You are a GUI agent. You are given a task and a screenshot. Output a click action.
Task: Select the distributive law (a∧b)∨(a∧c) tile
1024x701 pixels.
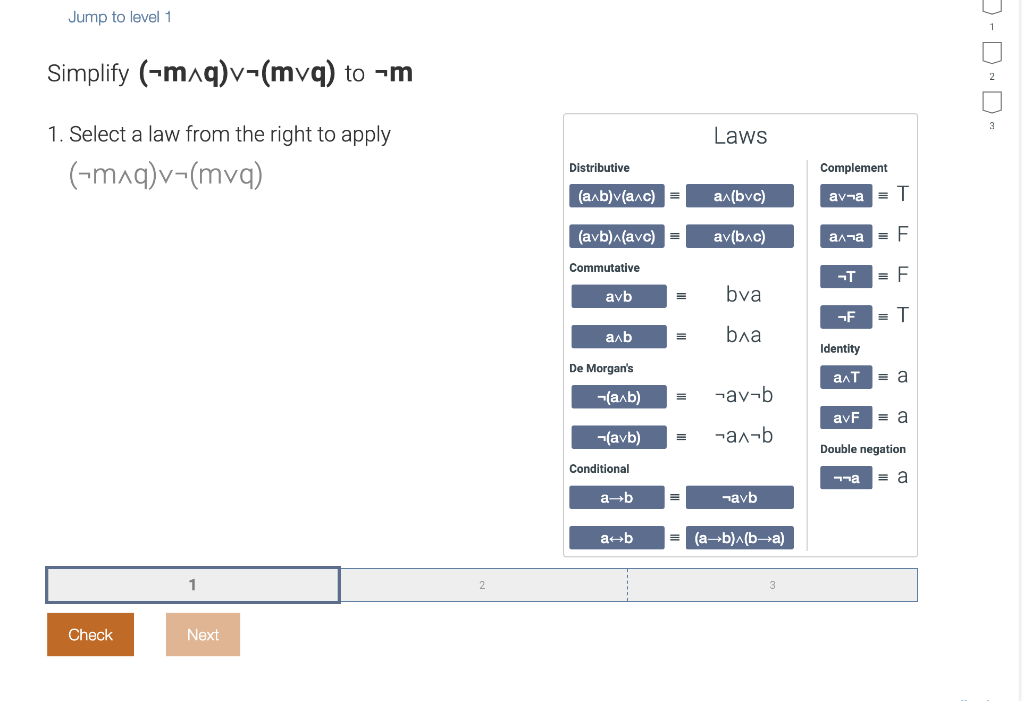(x=618, y=195)
